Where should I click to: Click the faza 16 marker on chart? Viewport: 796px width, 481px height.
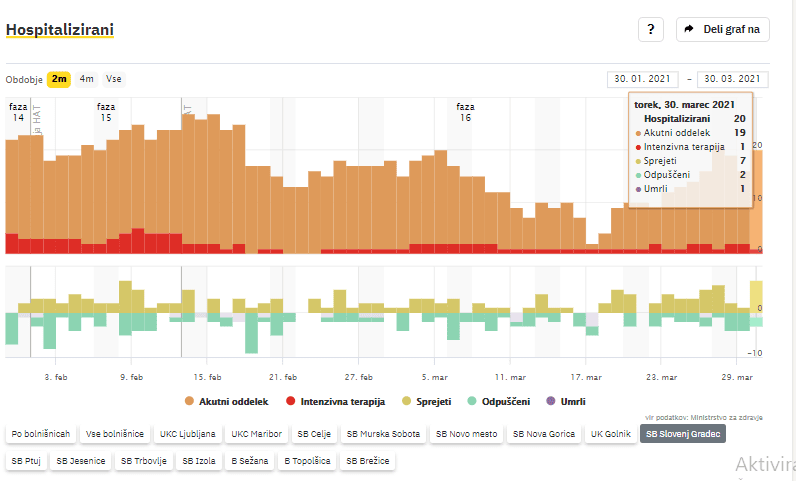pos(465,112)
